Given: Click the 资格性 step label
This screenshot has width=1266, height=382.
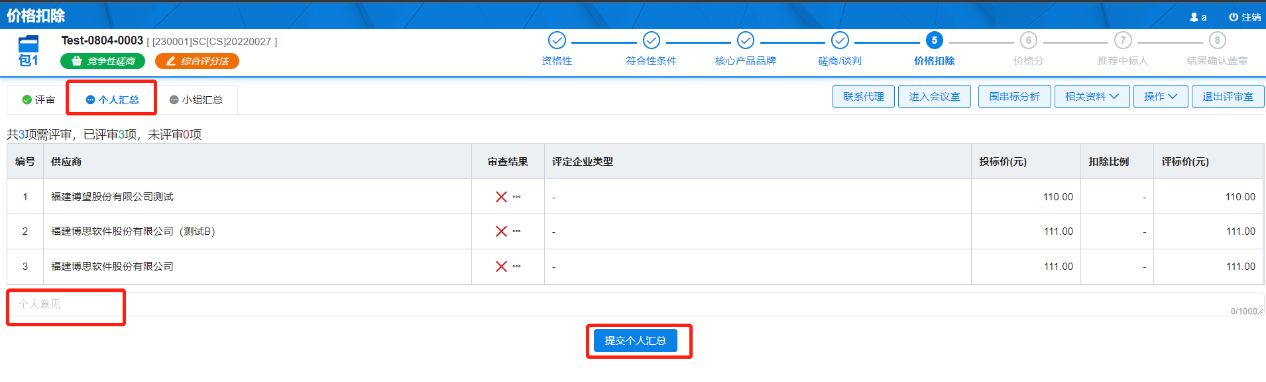Looking at the screenshot, I should 557,61.
